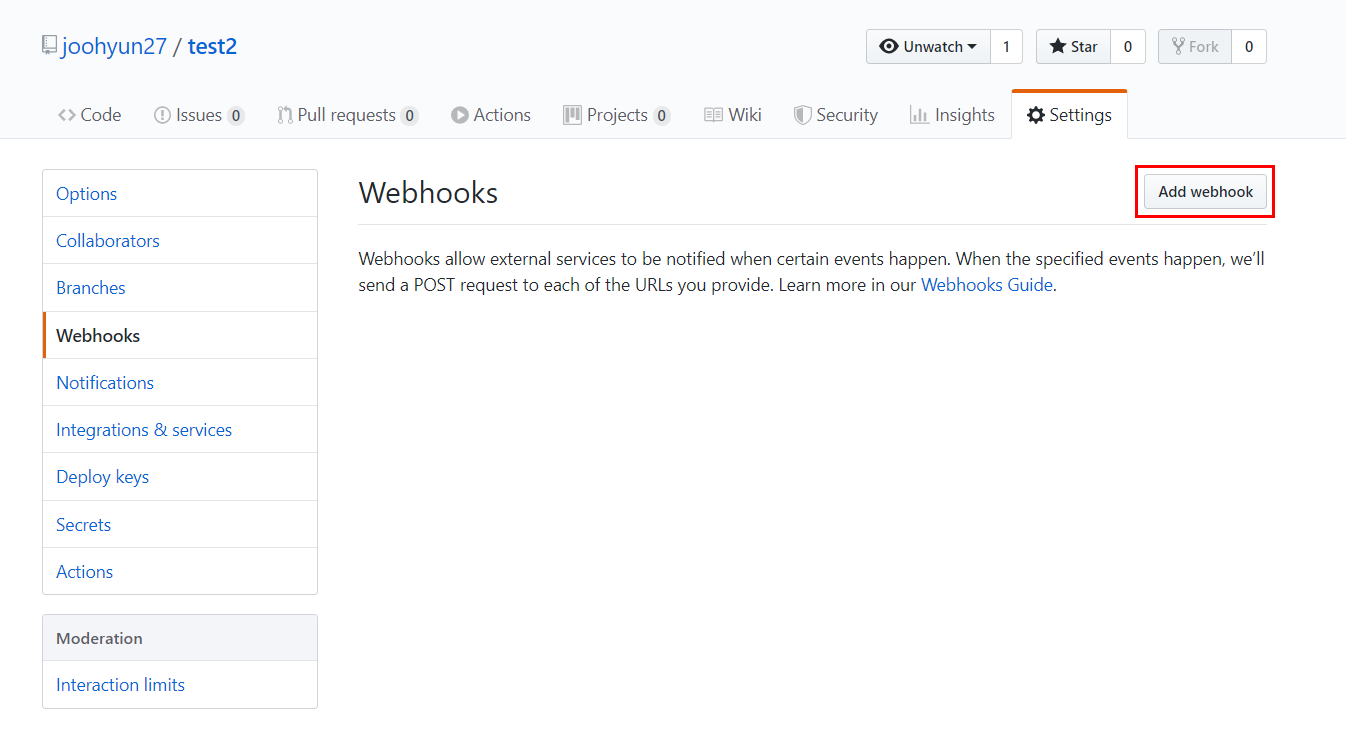The width and height of the screenshot is (1346, 743).
Task: Open the test2 repository link
Action: point(212,46)
